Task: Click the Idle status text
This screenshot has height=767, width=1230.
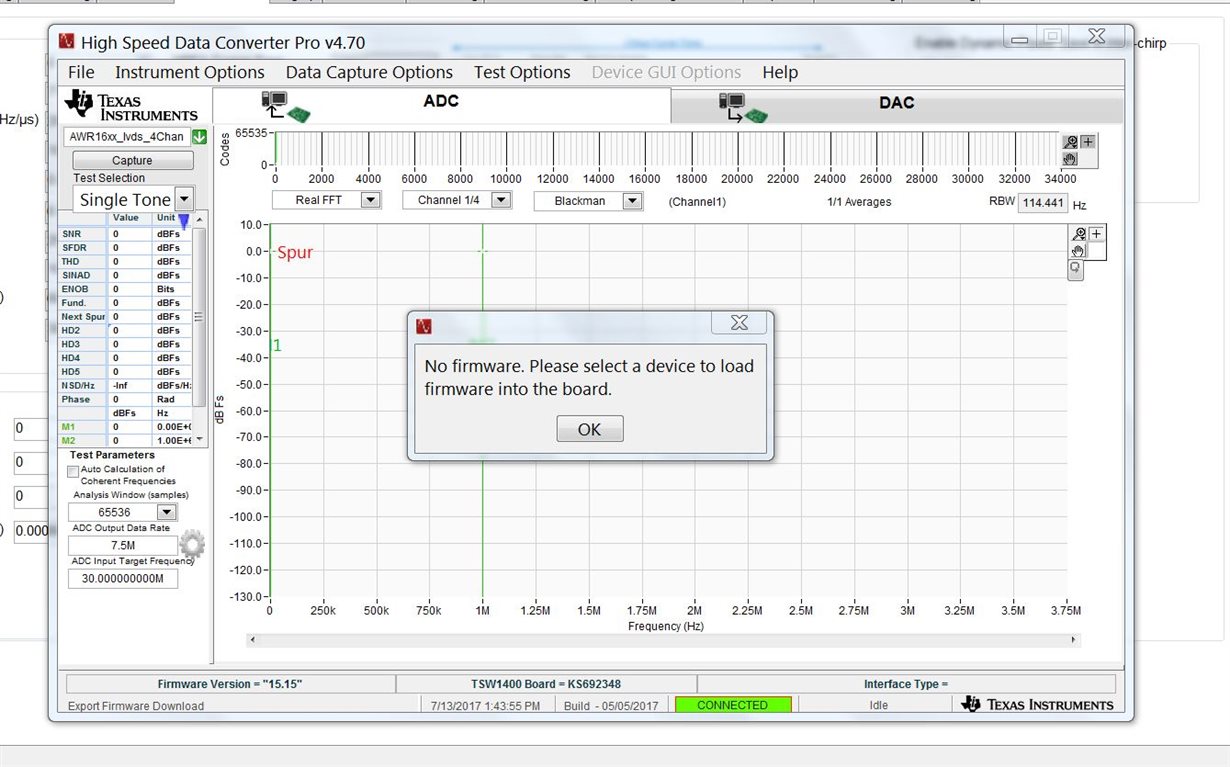Action: 879,705
